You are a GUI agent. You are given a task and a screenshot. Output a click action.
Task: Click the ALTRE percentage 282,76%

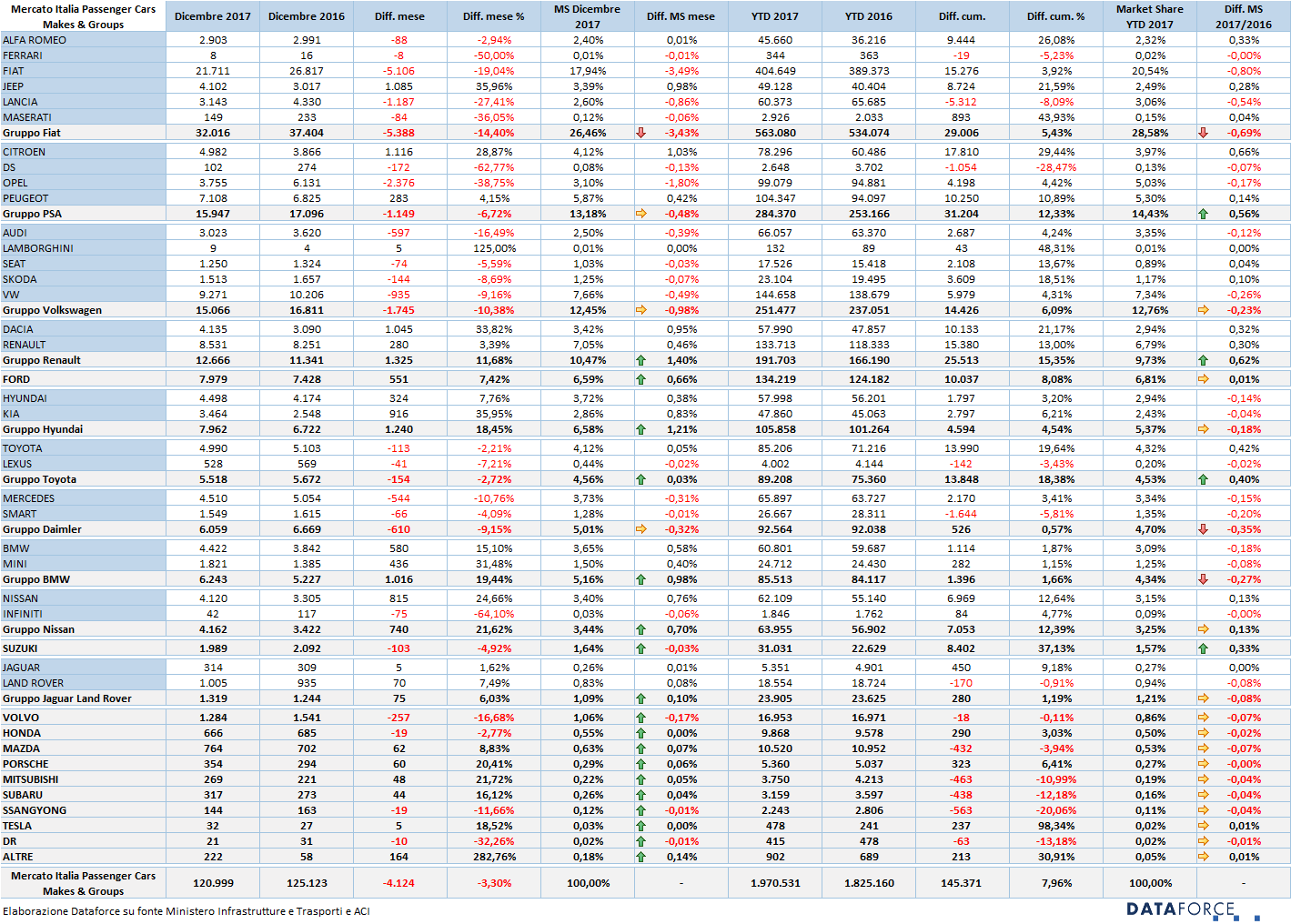click(494, 857)
